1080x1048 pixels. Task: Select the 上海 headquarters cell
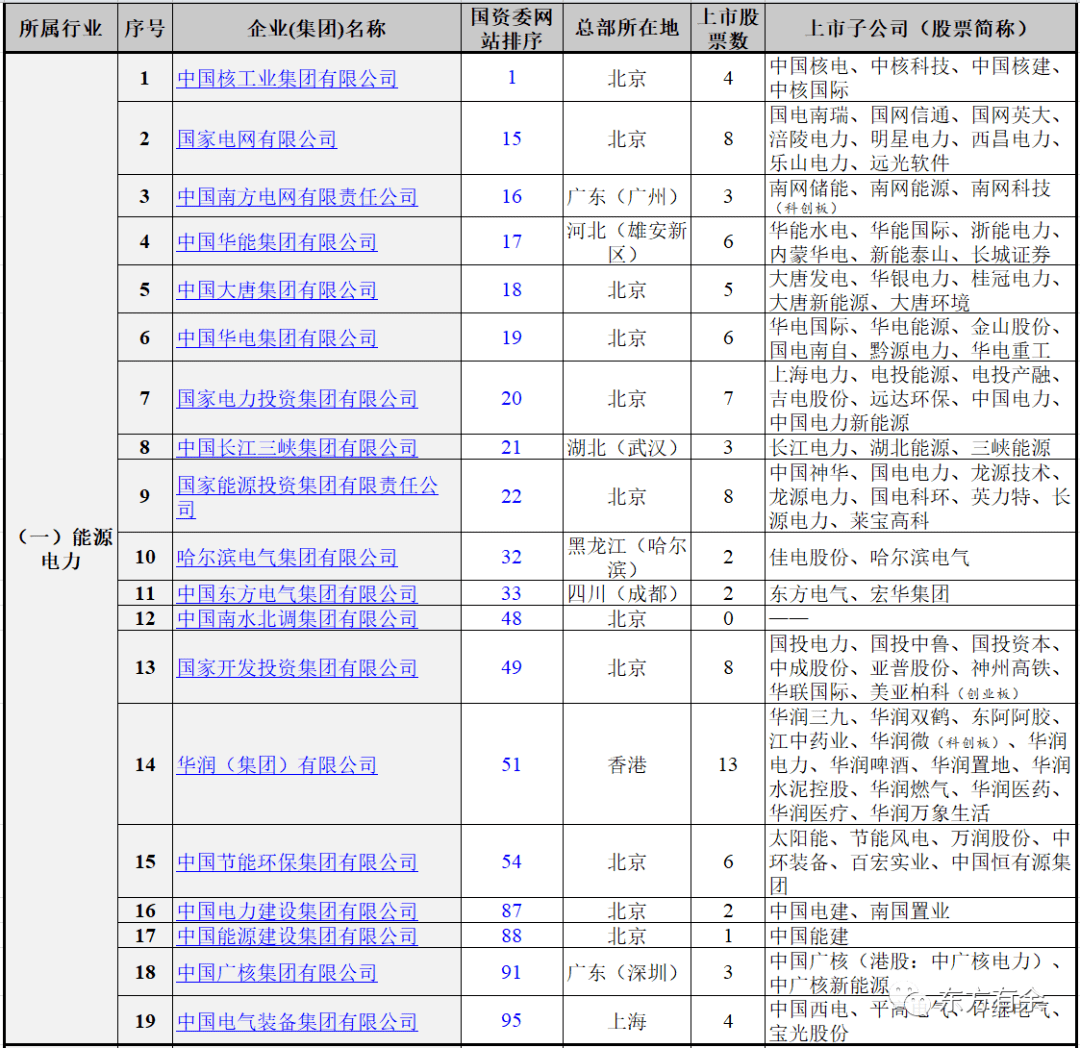click(627, 1020)
